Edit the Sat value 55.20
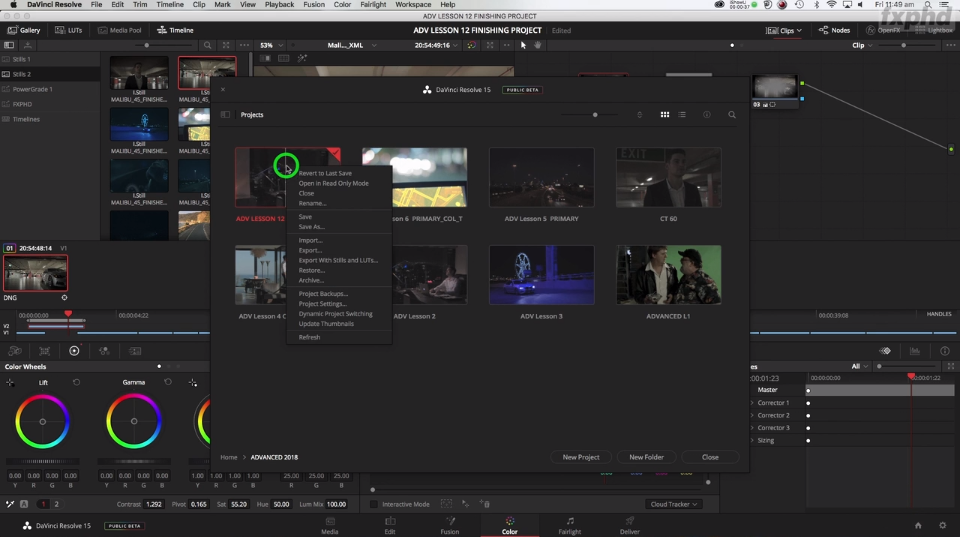Viewport: 960px width, 537px height. coord(239,504)
